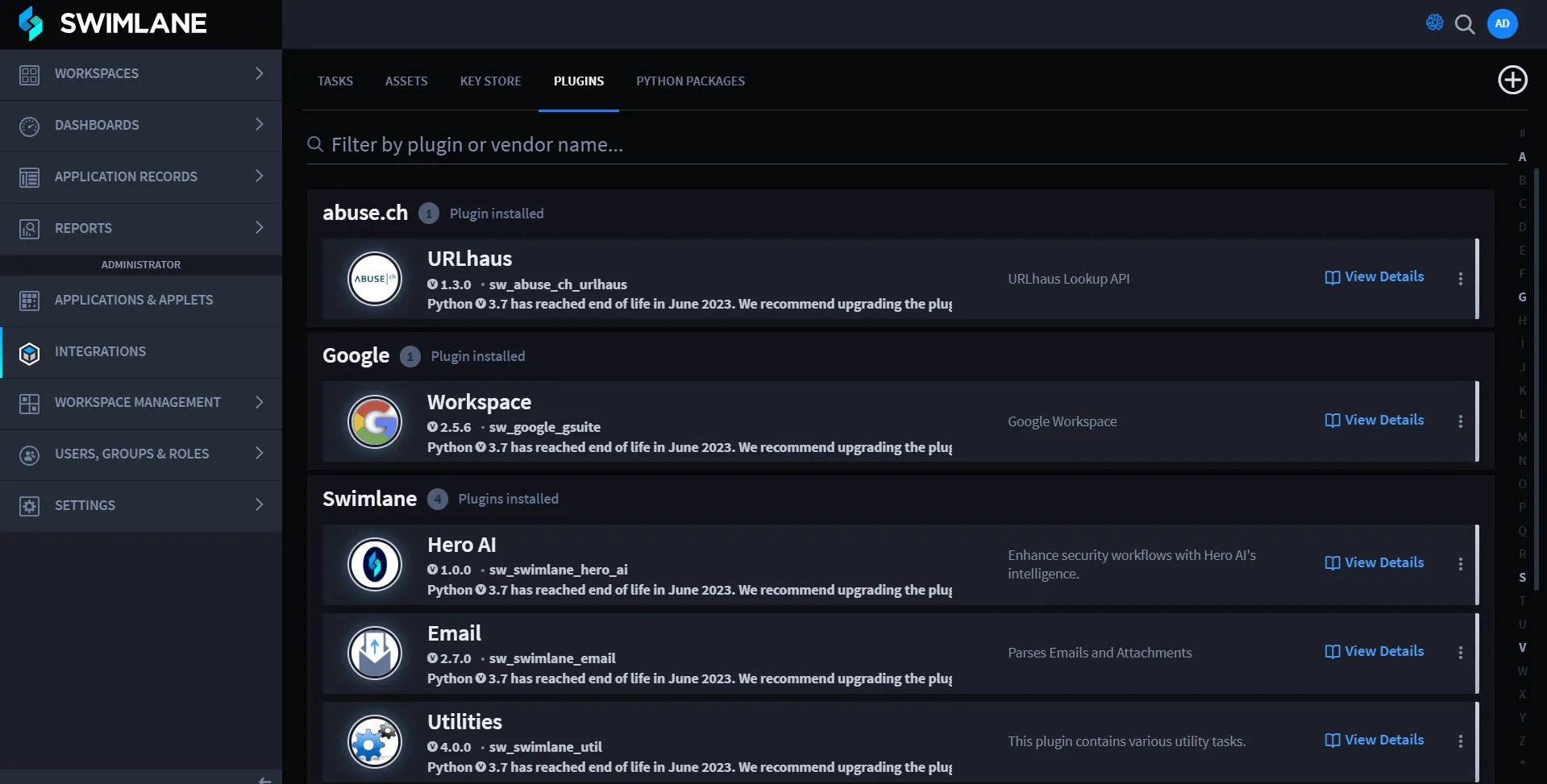This screenshot has width=1547, height=784.
Task: Open Applications & Applets in sidebar
Action: point(141,301)
